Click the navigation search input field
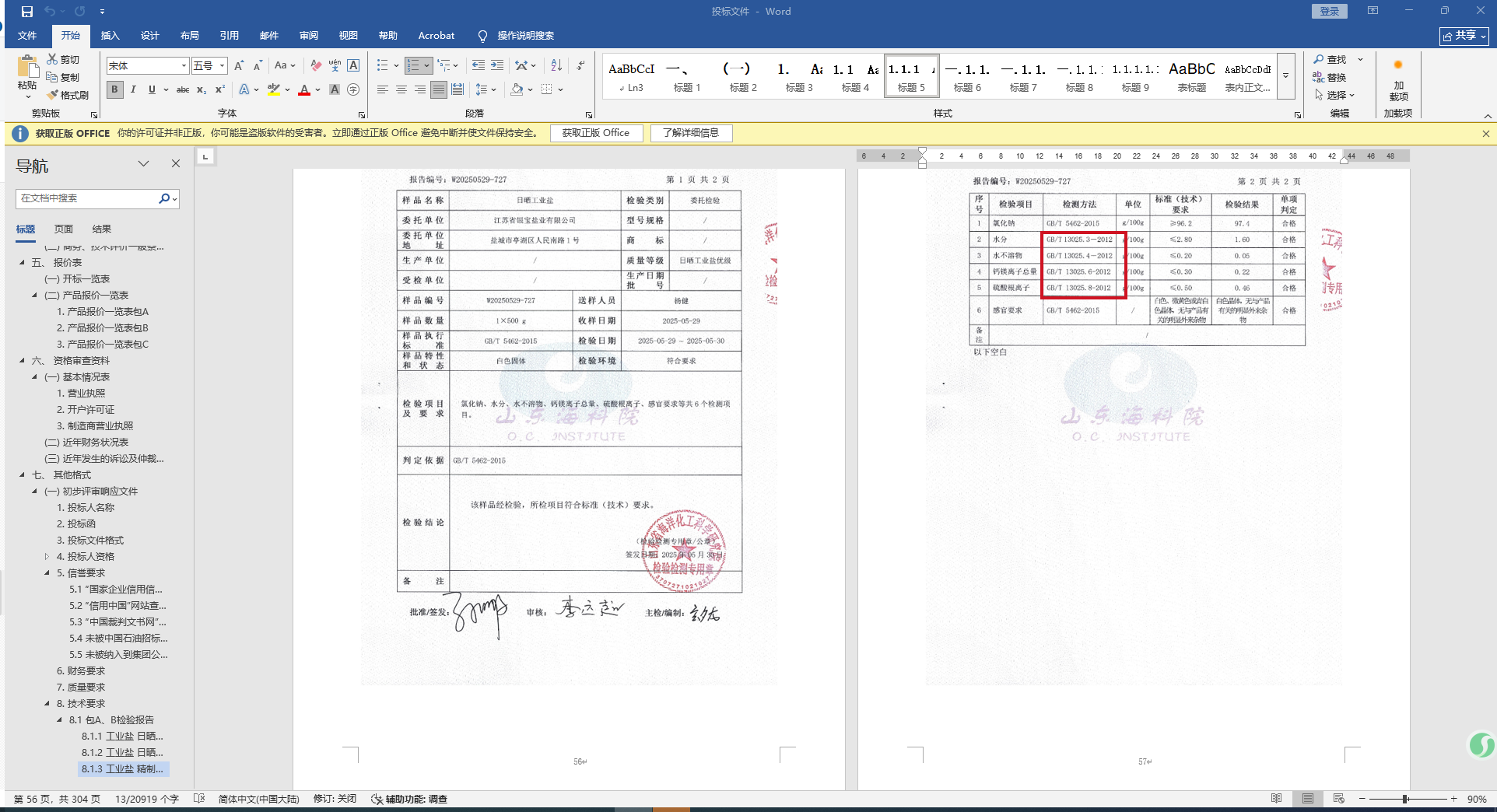This screenshot has width=1497, height=812. [x=86, y=198]
